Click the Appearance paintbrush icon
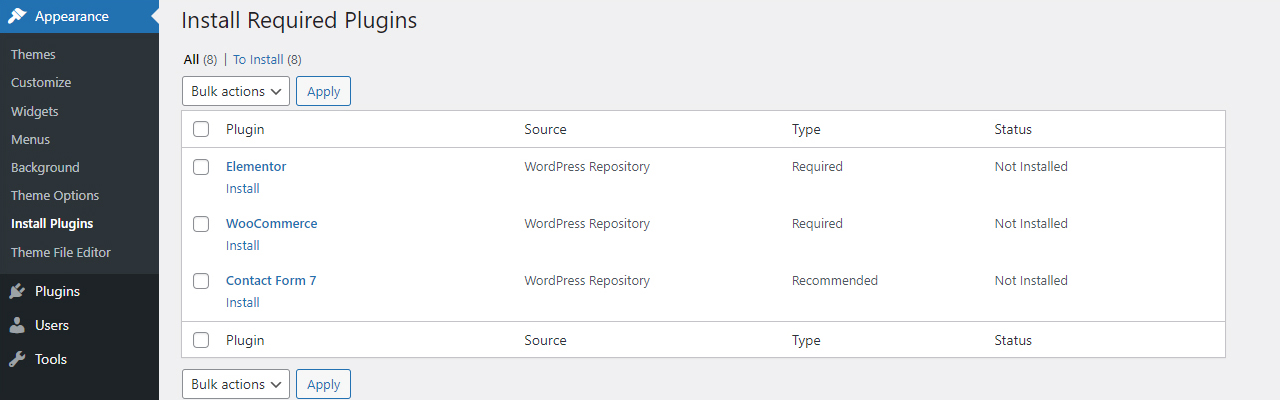Screen dimensions: 1280x400 coord(17,16)
